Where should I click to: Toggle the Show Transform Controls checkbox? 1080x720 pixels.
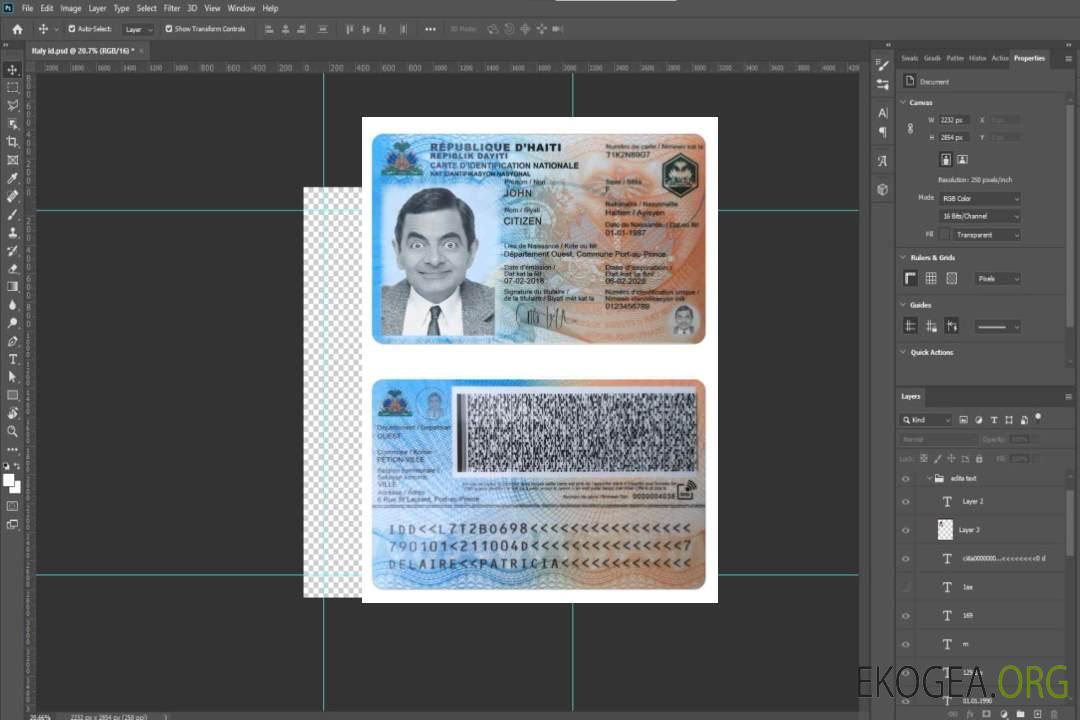tap(168, 29)
